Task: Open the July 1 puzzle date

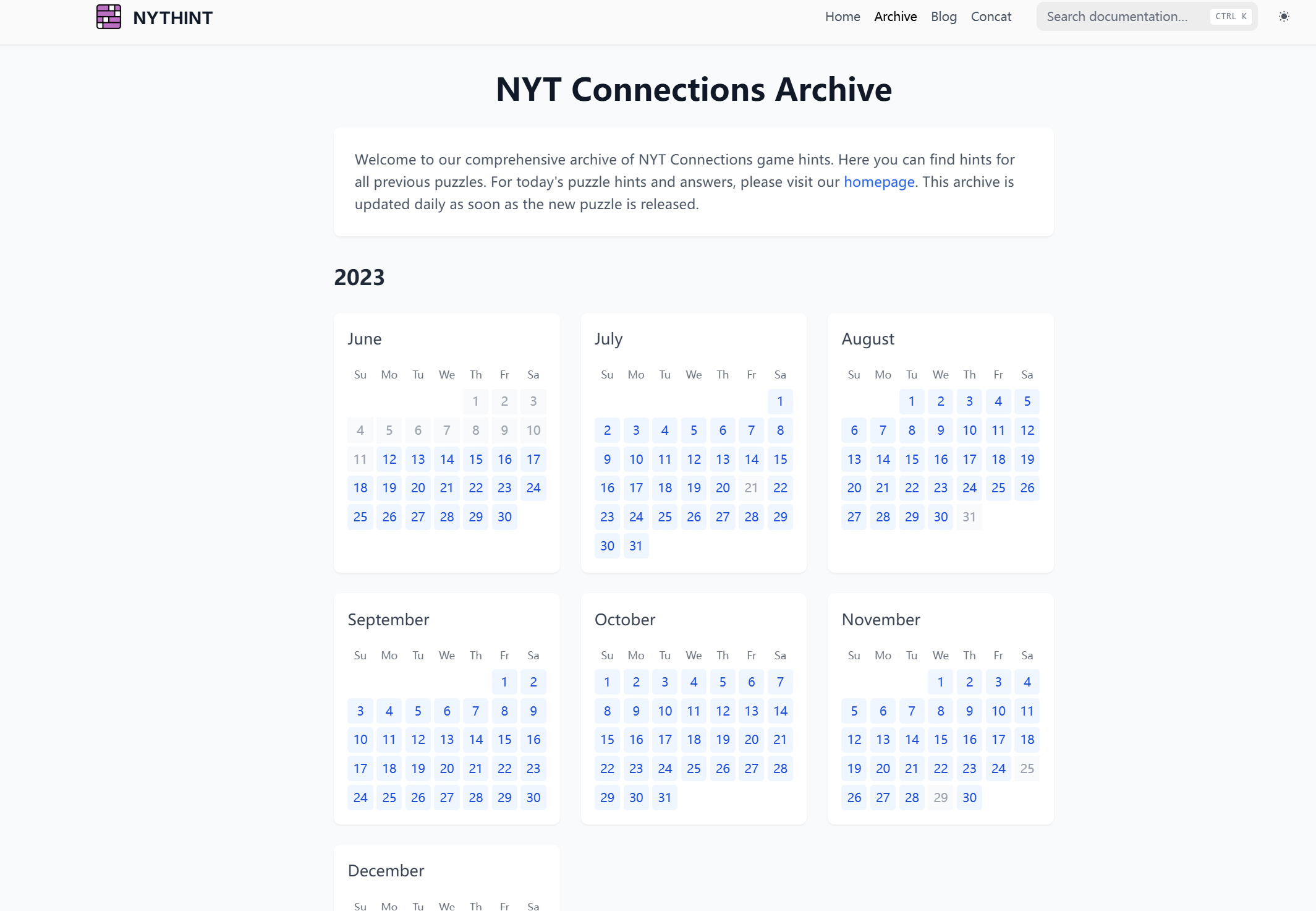Action: (x=780, y=401)
